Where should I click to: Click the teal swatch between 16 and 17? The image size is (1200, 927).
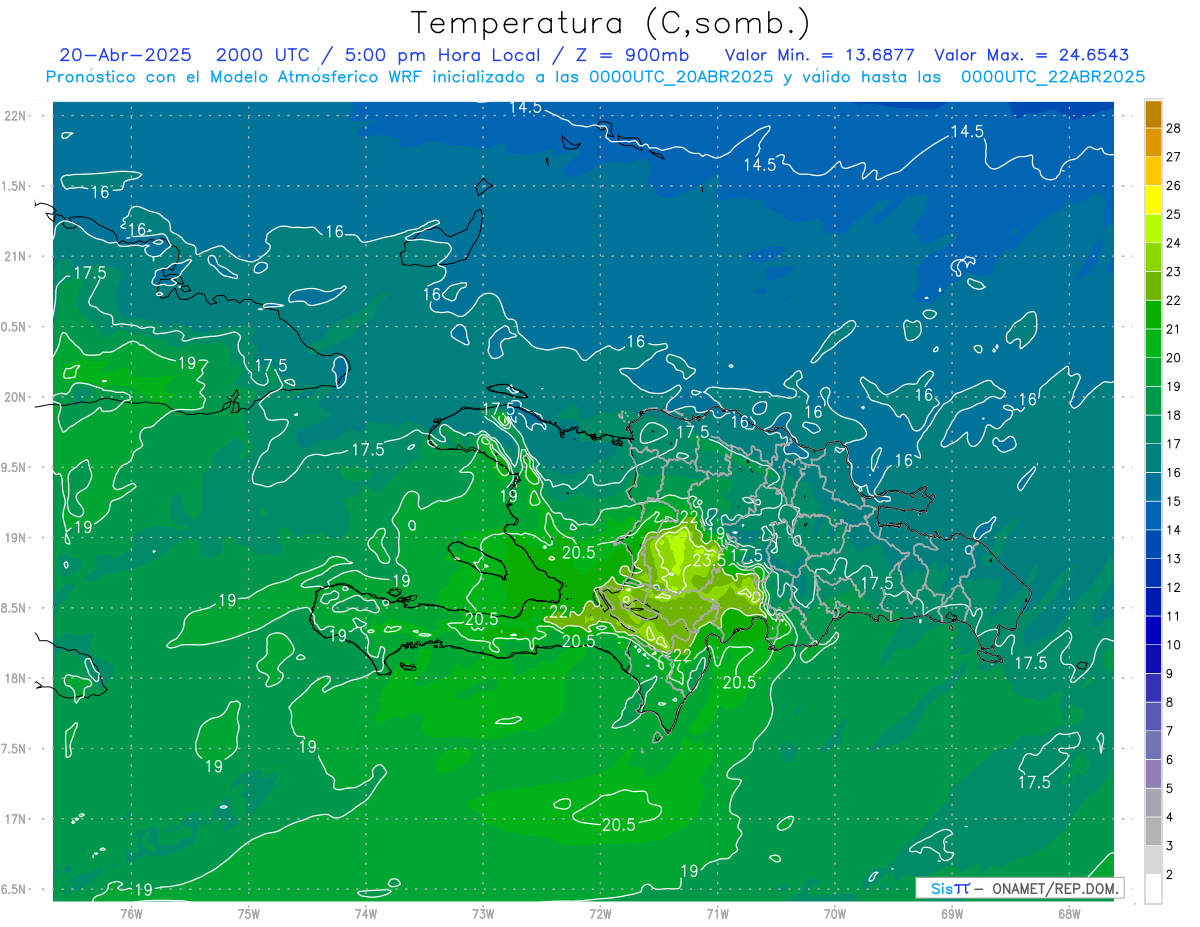[1153, 458]
